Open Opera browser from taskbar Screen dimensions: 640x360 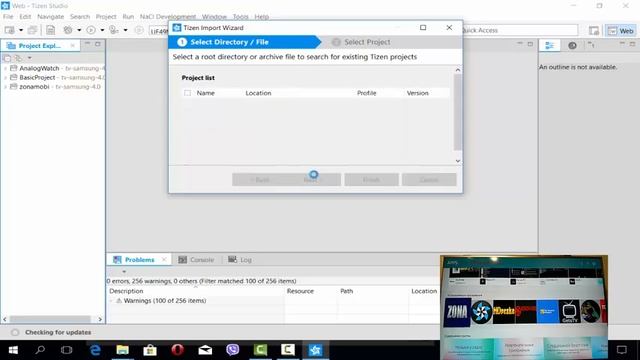click(178, 350)
